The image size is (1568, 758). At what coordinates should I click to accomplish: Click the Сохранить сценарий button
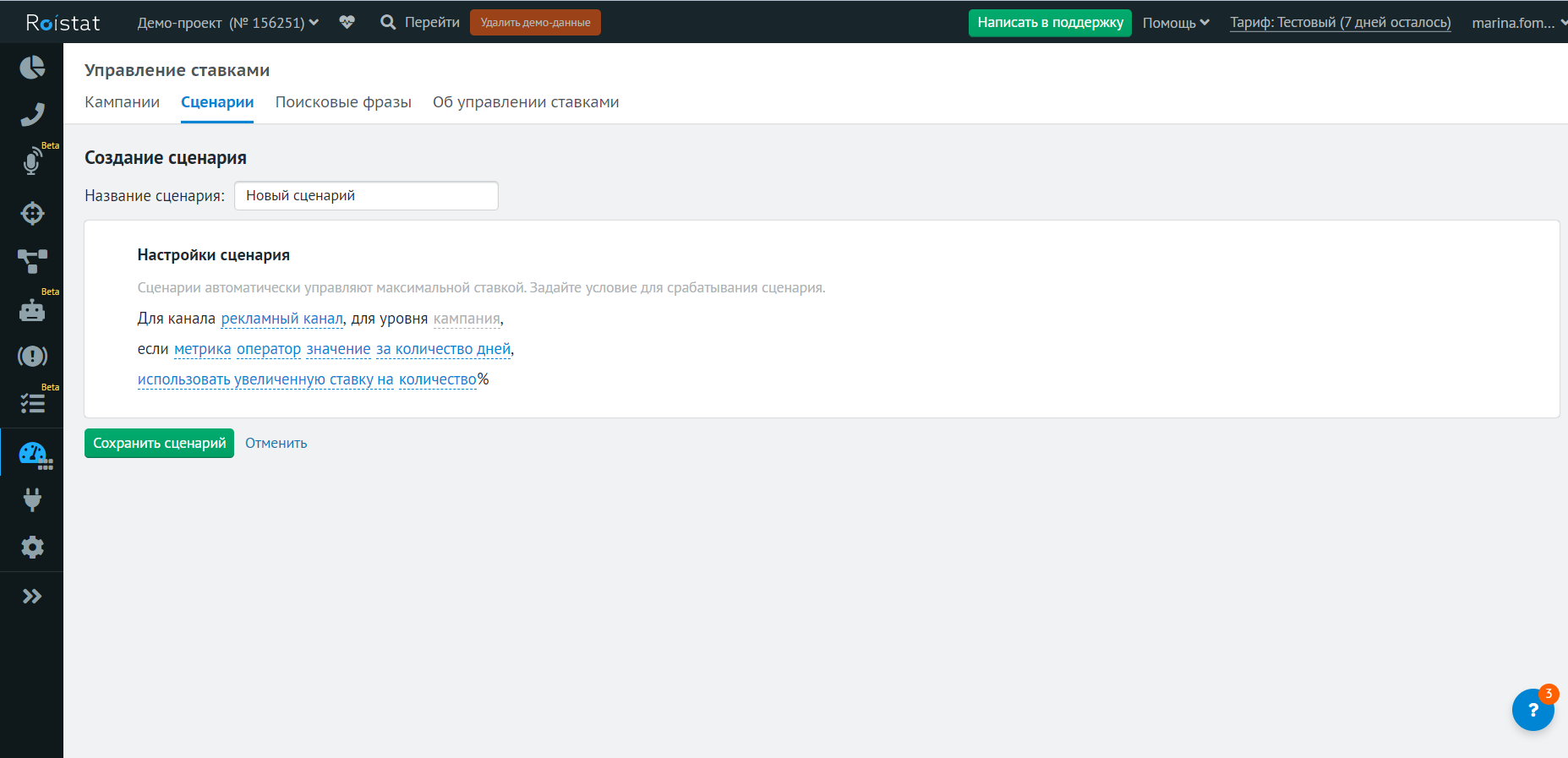[x=159, y=443]
